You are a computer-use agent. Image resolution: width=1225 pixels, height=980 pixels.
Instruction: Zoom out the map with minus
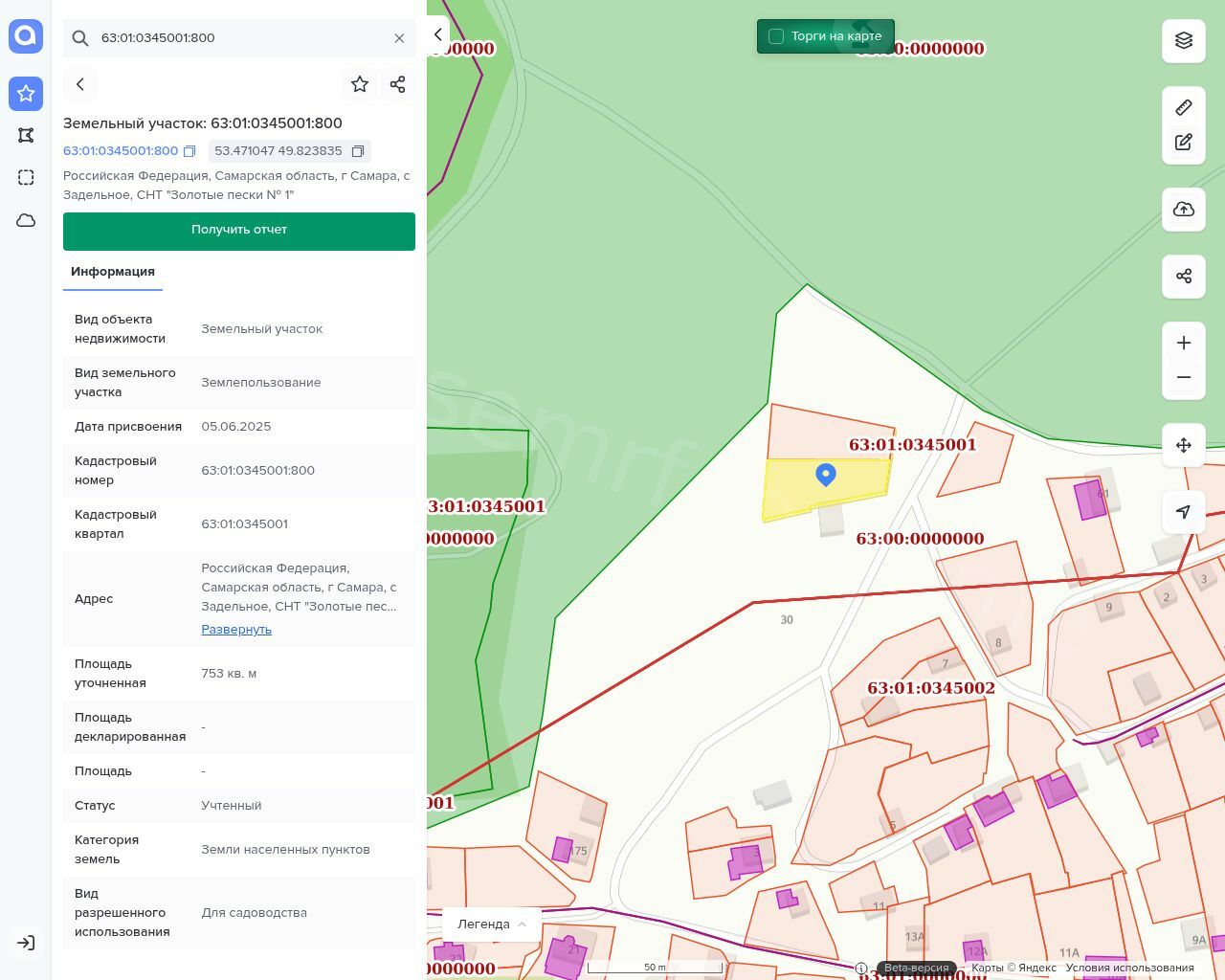[x=1183, y=378]
